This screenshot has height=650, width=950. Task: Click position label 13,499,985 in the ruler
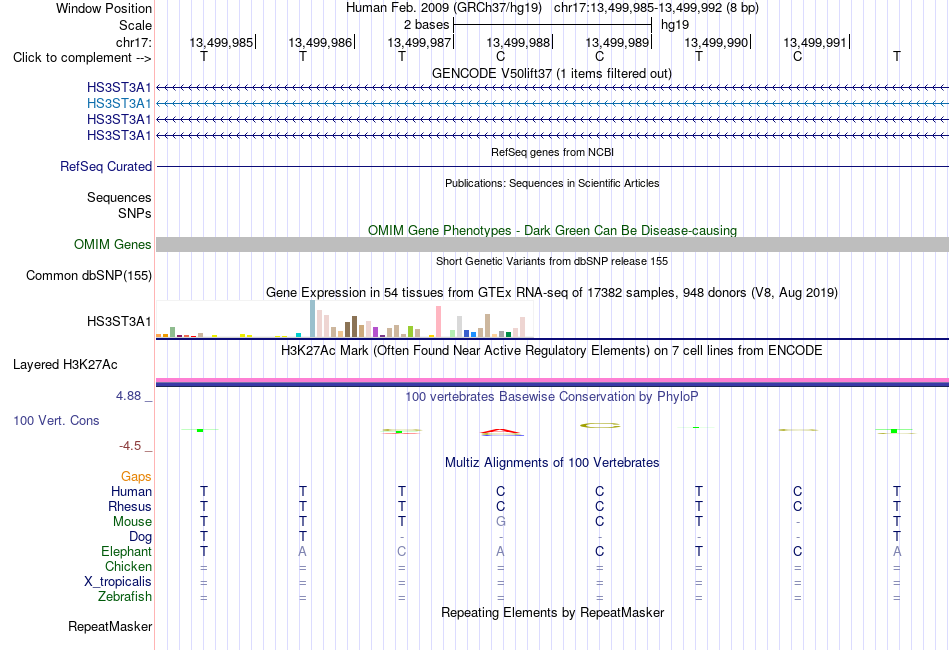point(221,42)
